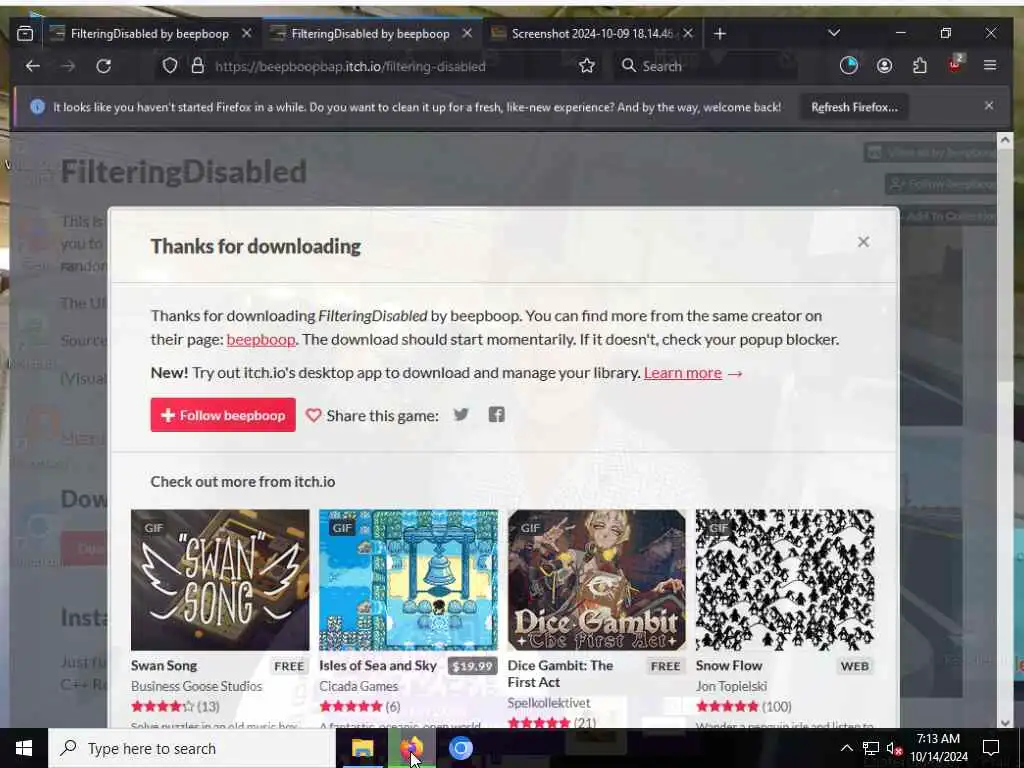Open the Dice Gambit: The First Act link

tap(560, 673)
